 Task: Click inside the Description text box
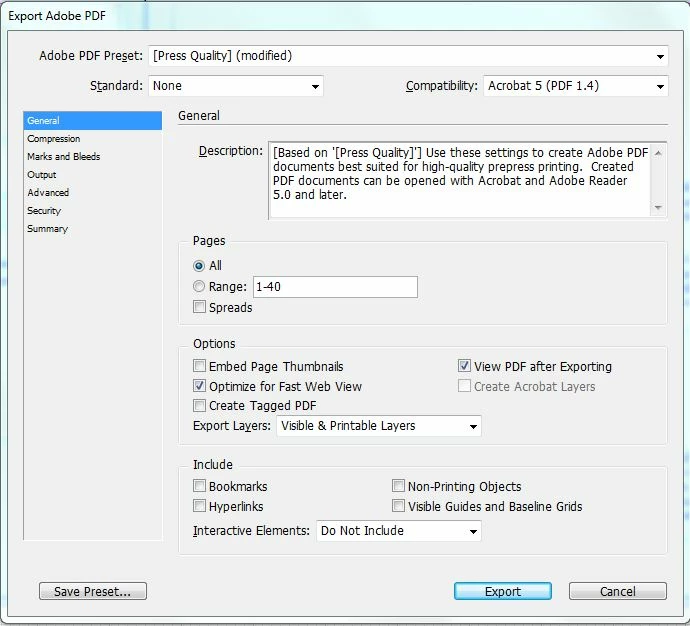[x=460, y=180]
